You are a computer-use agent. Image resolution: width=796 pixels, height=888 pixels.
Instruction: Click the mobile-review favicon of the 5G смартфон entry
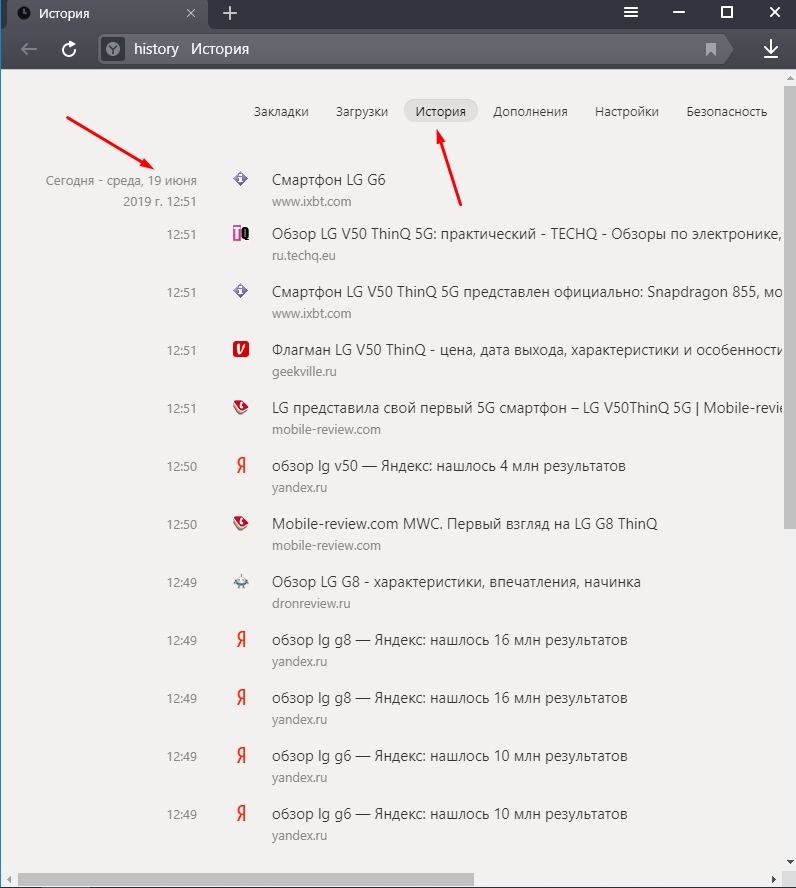point(241,407)
